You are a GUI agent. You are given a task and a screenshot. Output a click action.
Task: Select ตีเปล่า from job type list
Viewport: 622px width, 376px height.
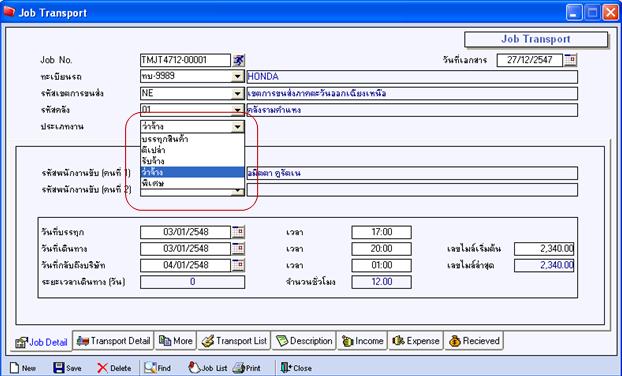point(192,150)
